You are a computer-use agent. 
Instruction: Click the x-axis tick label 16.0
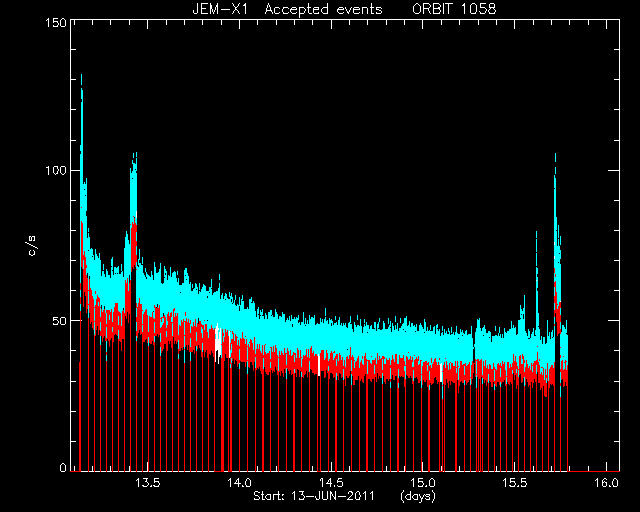607,483
